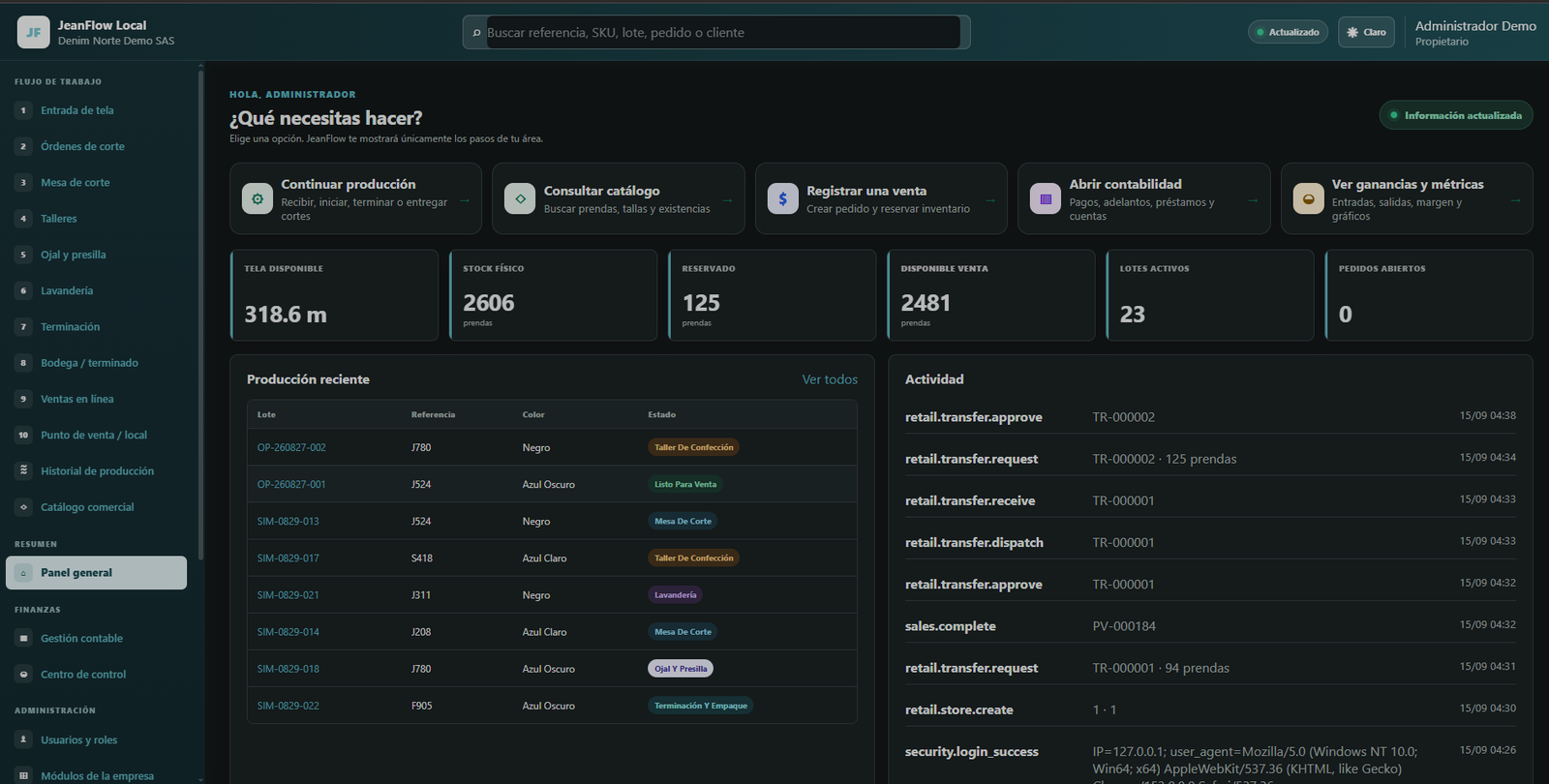Click the Actualizado status indicator

point(1288,32)
